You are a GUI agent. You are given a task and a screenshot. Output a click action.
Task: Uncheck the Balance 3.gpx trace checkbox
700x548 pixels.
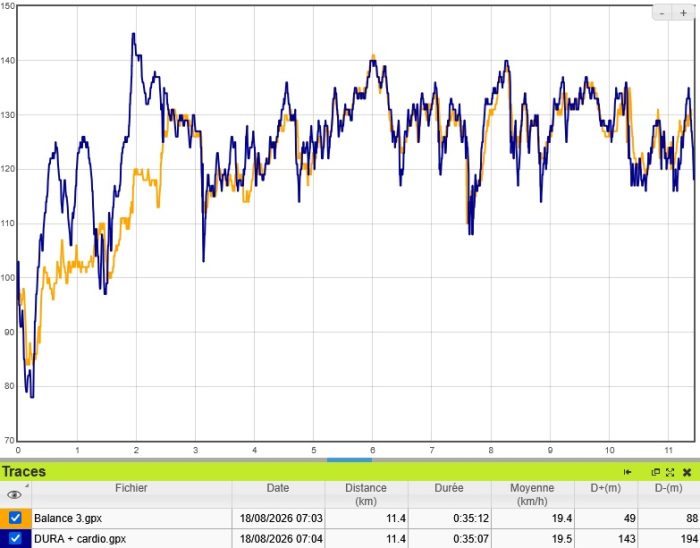tap(15, 518)
